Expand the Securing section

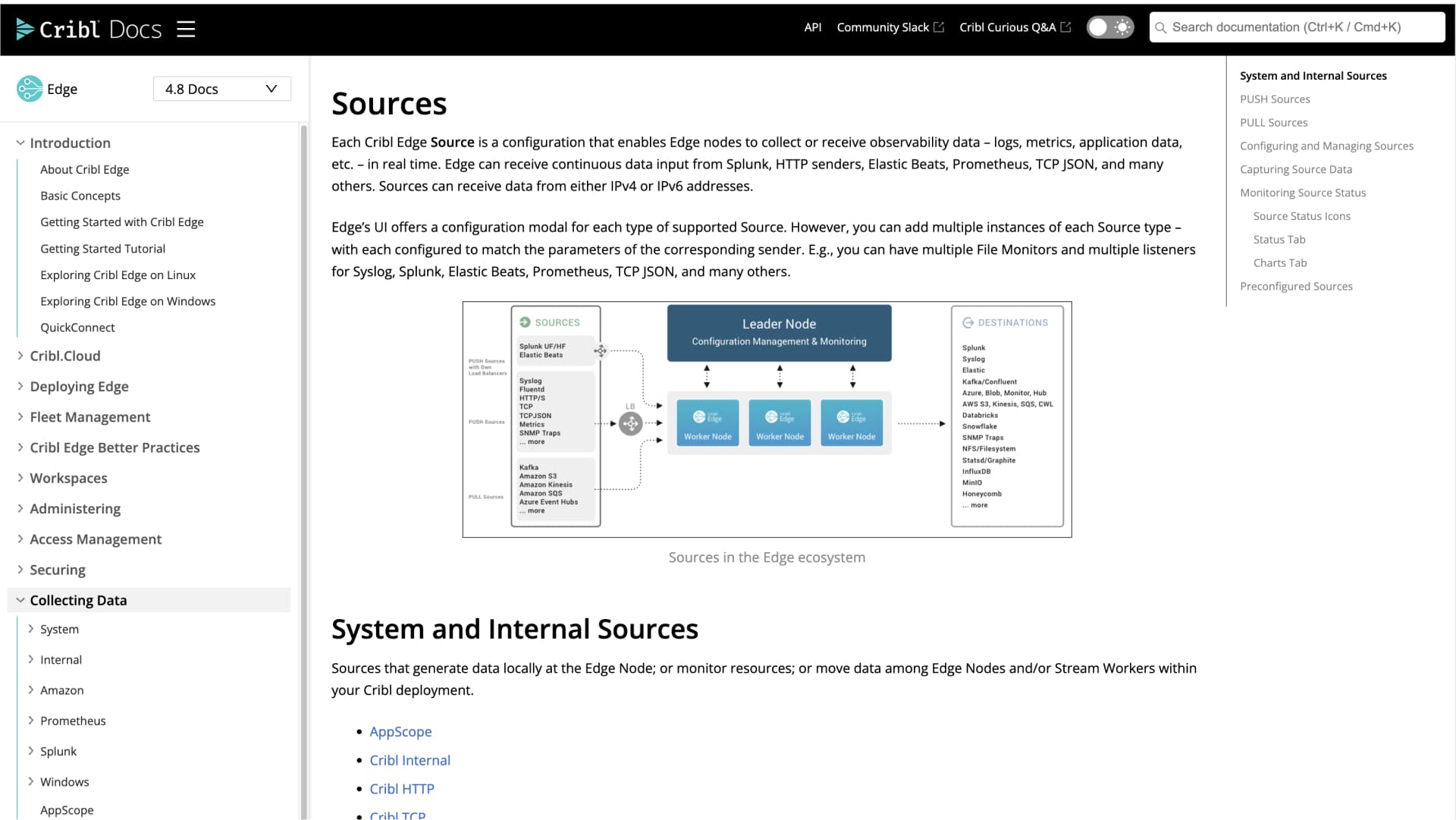(20, 570)
